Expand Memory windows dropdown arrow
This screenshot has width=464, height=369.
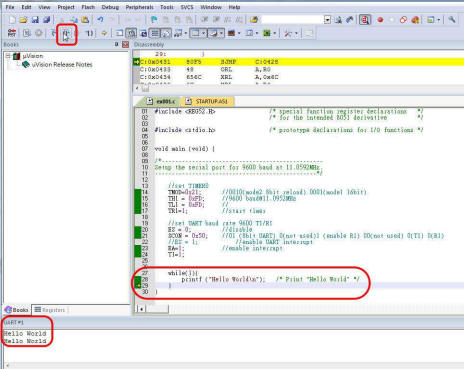click(203, 33)
